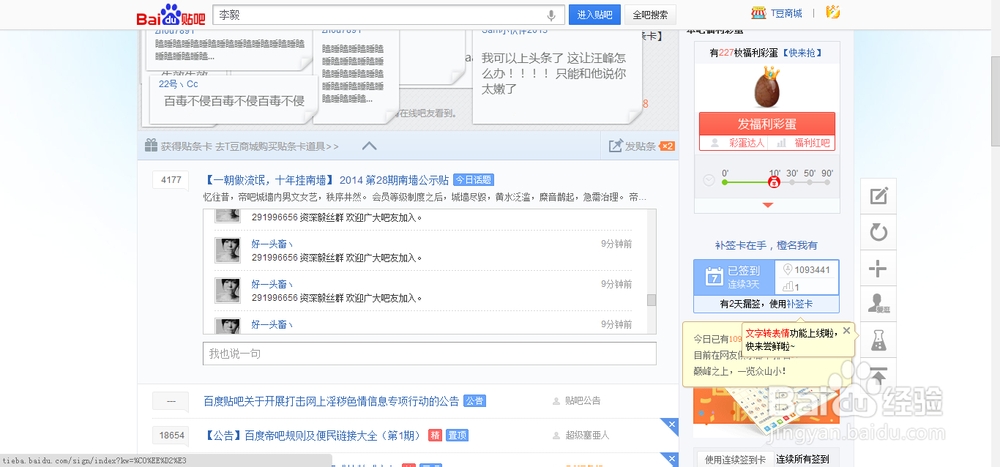1000x467 pixels.
Task: Click the 今日话题 tag
Action: pos(474,180)
